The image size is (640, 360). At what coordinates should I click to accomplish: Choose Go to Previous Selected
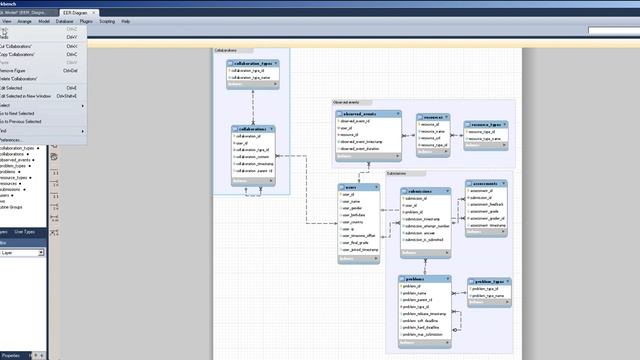pos(43,121)
